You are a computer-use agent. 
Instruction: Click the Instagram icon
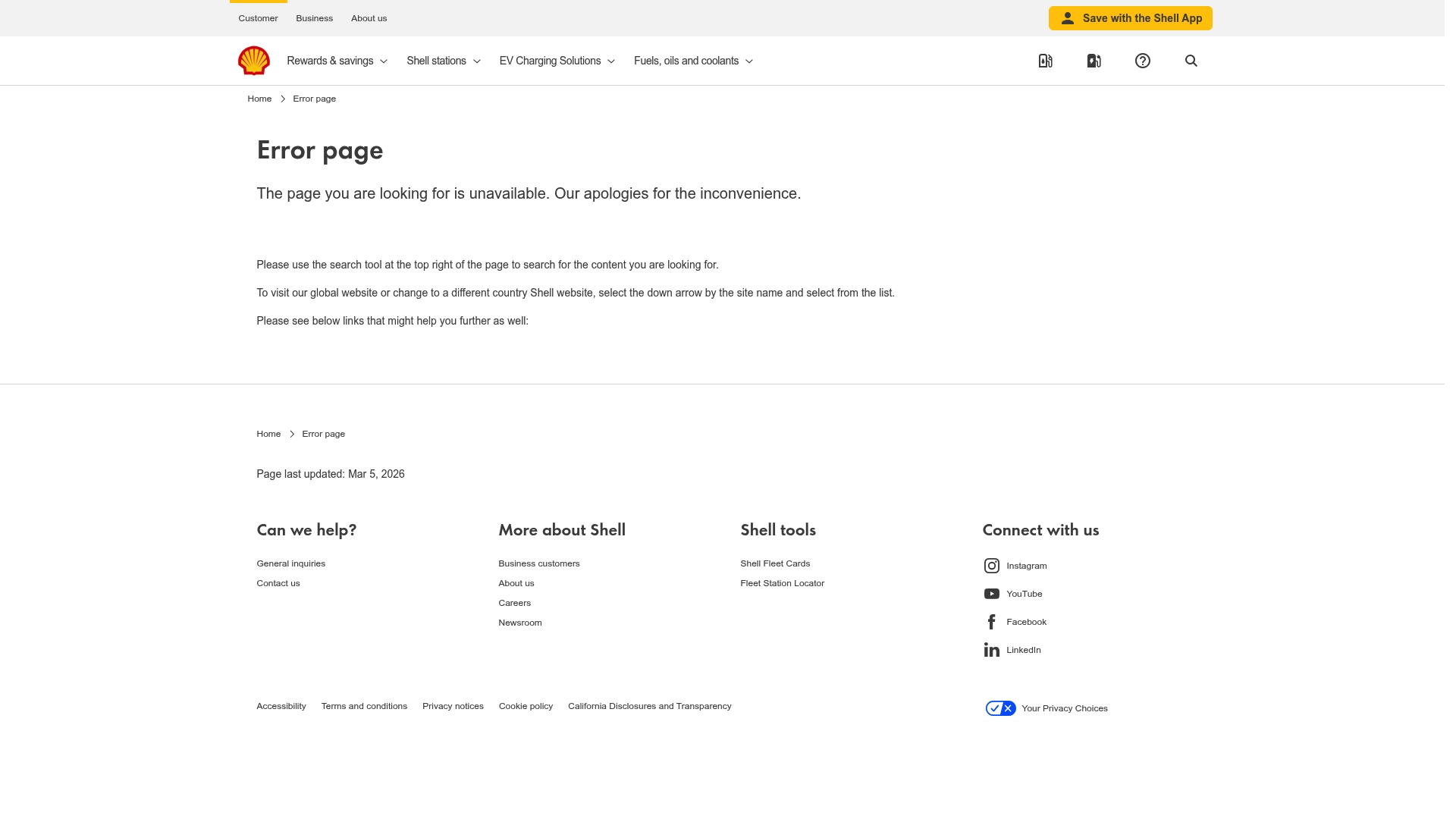pyautogui.click(x=991, y=566)
